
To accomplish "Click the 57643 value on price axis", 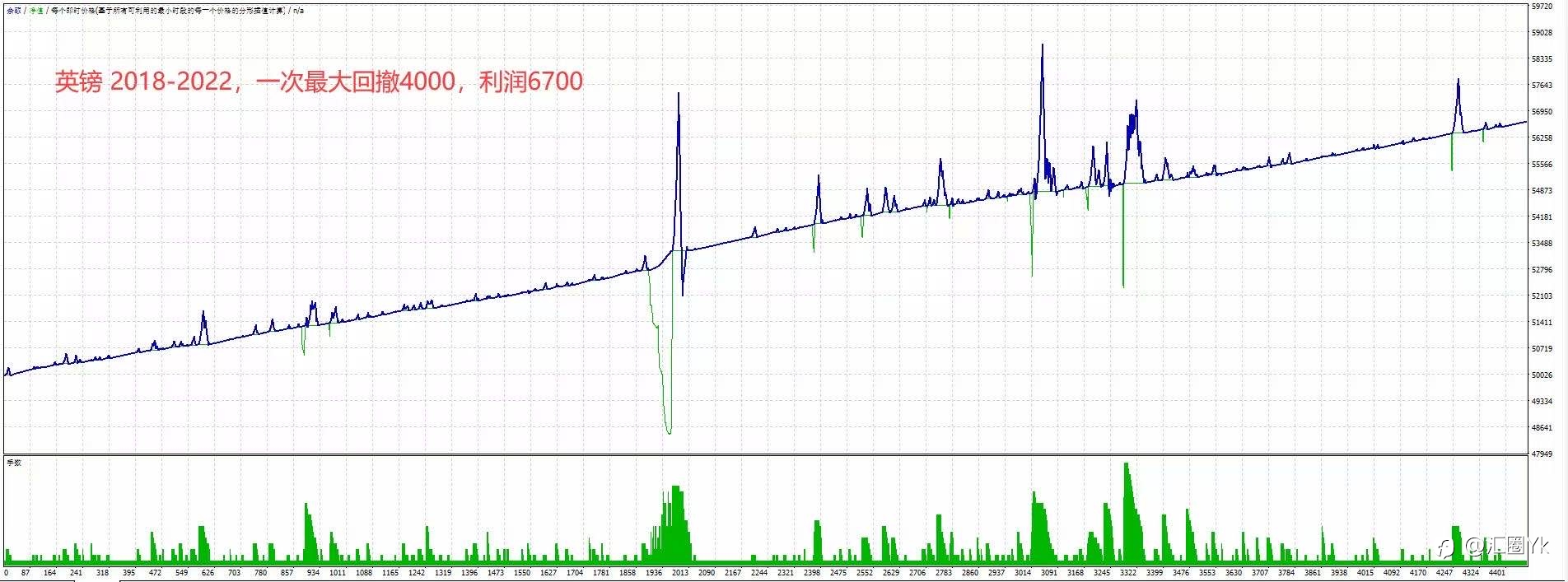I will pos(1542,86).
